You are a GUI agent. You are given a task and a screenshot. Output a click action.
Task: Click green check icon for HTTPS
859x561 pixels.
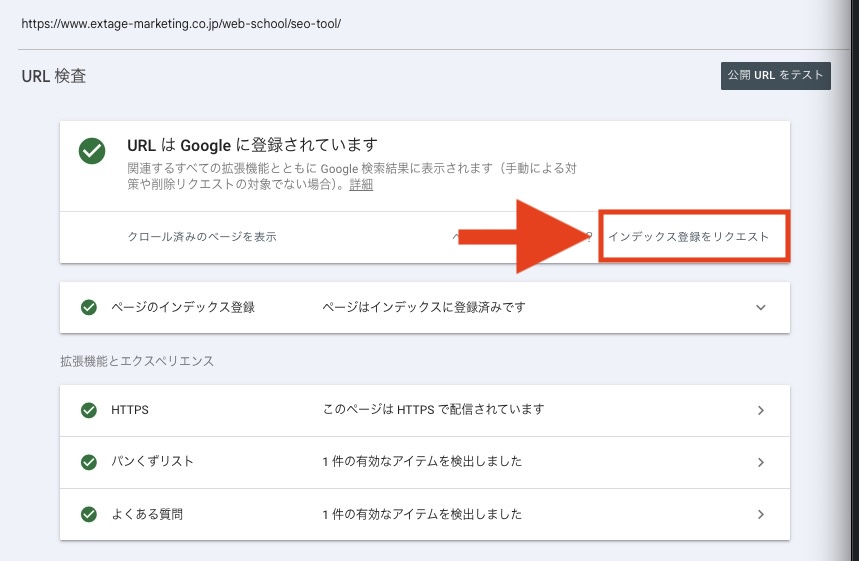point(89,410)
